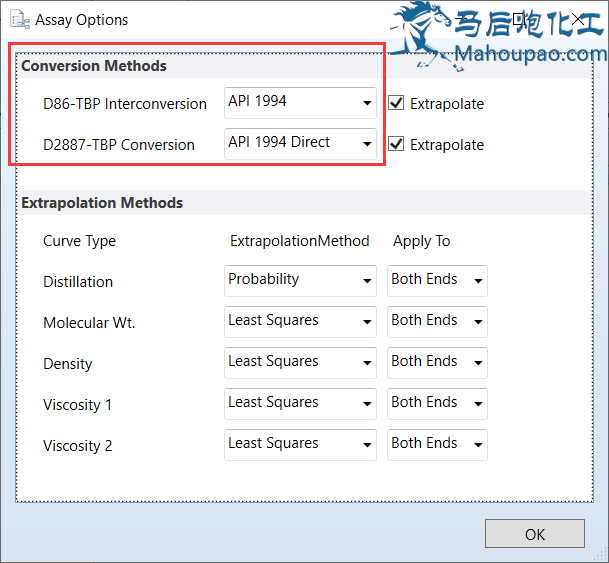Expand Viscosity 1 Apply To dropdown

click(x=437, y=404)
